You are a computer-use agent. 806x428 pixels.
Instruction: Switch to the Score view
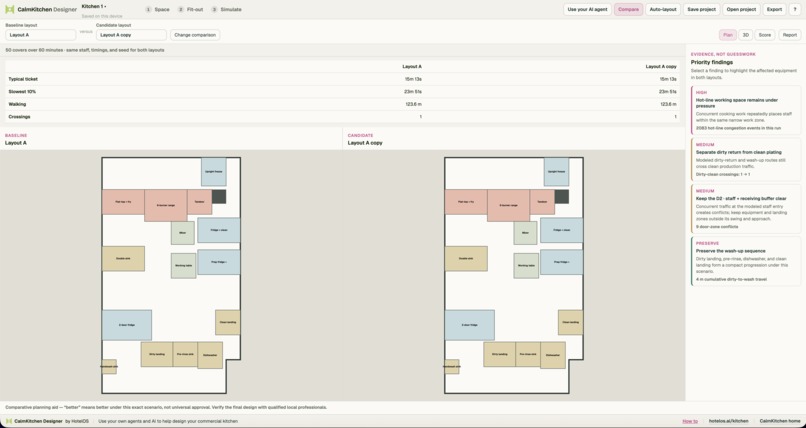pyautogui.click(x=765, y=35)
